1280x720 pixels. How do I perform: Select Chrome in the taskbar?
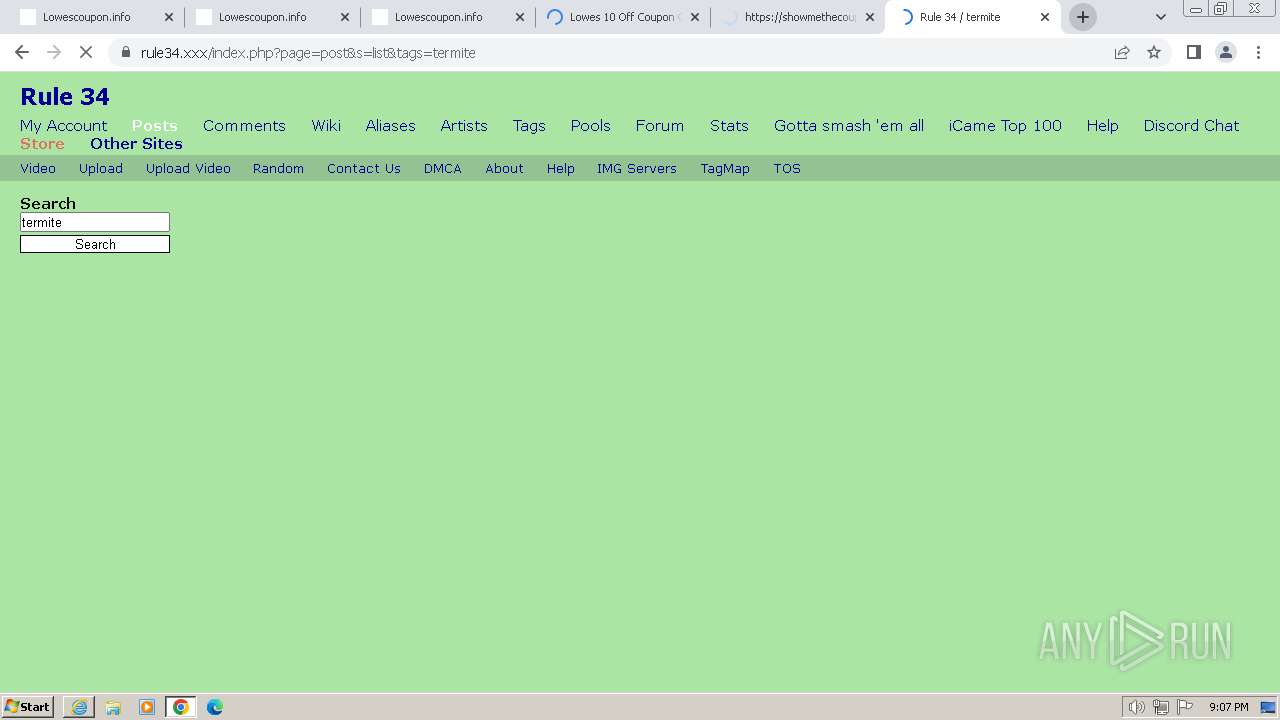(x=181, y=707)
